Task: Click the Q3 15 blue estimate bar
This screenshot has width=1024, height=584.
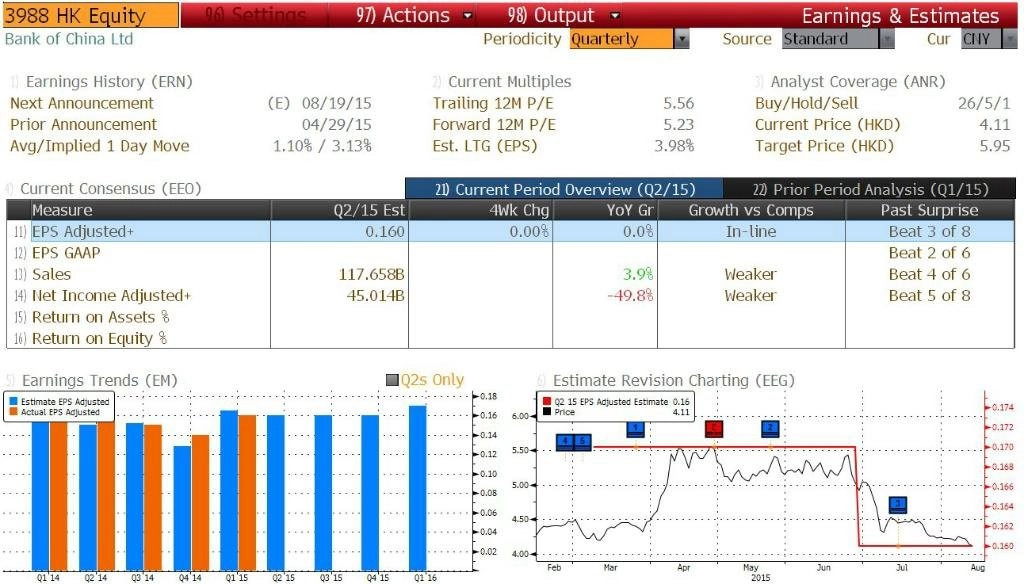Action: click(x=323, y=493)
